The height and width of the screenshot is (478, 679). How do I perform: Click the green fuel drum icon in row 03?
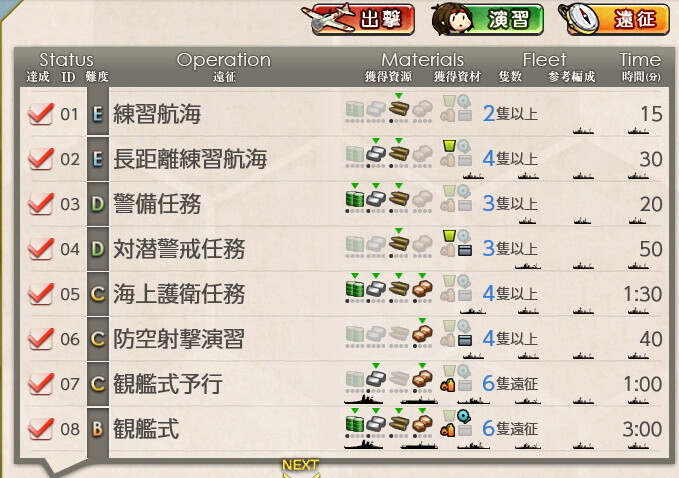355,199
